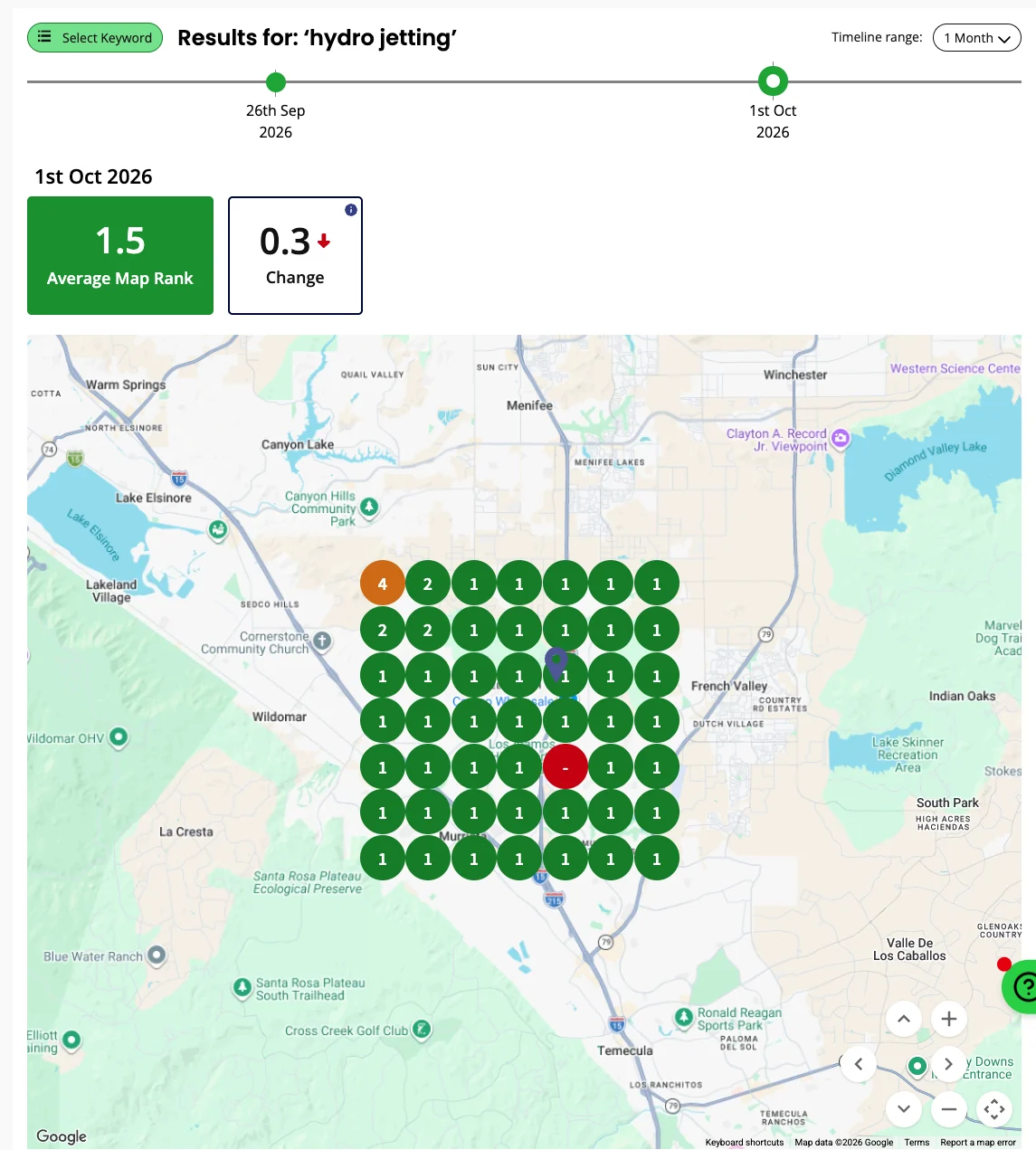The width and height of the screenshot is (1036, 1150).
Task: Click the 'La Cresta' map label
Action: coord(186,832)
